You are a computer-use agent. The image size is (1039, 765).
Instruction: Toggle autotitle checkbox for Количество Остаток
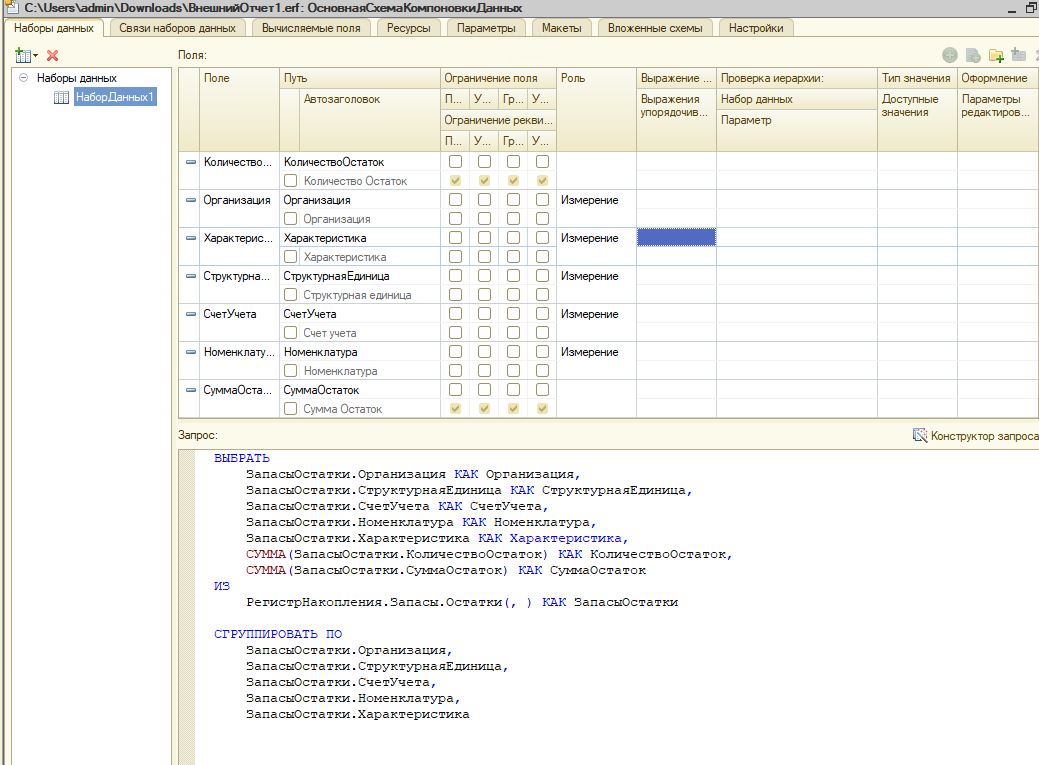[x=290, y=180]
